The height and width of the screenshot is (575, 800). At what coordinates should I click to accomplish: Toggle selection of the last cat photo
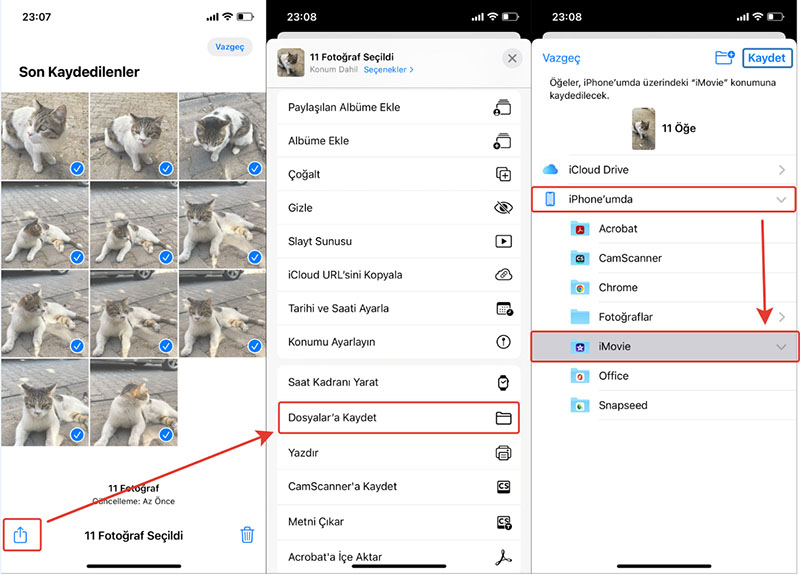(165, 435)
